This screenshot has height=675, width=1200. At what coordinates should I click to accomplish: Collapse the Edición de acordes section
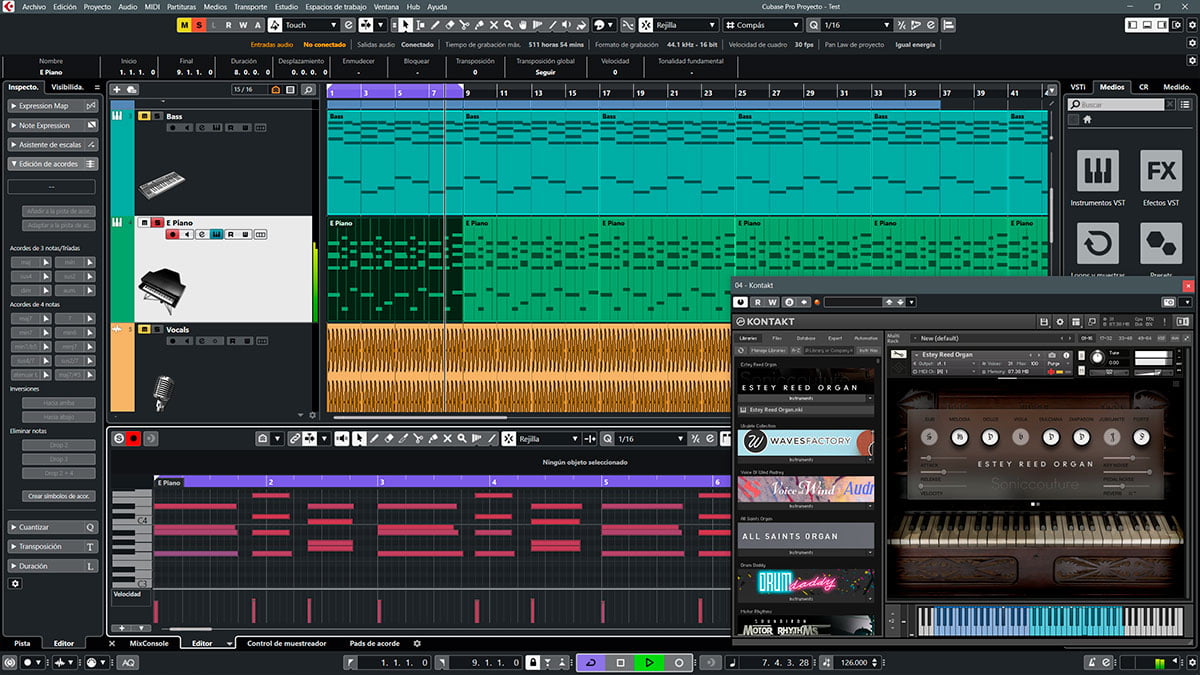53,163
